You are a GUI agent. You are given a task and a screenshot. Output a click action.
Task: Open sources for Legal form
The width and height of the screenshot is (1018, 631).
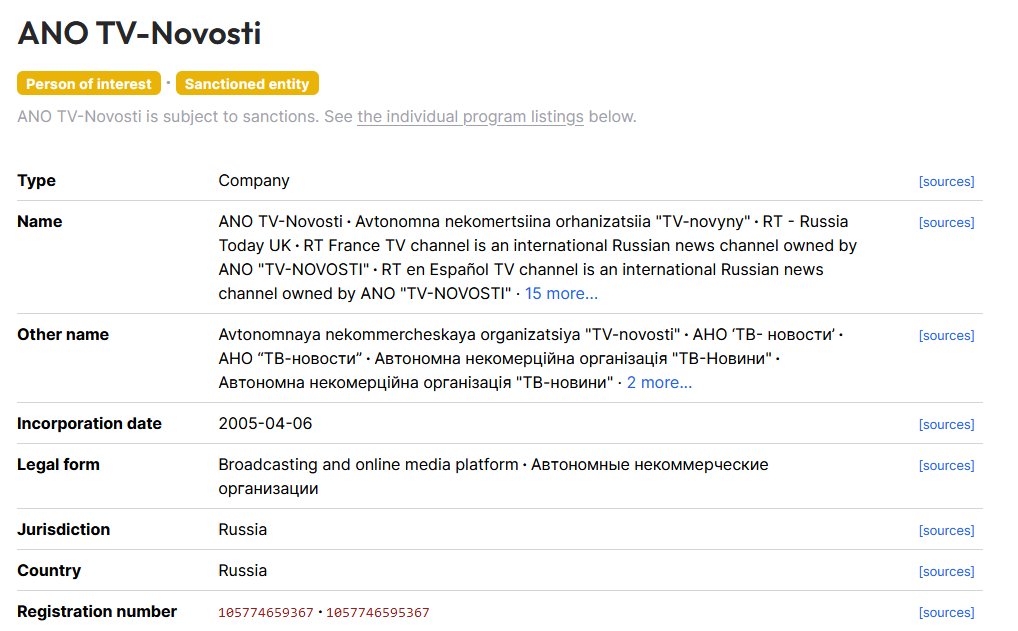click(946, 465)
